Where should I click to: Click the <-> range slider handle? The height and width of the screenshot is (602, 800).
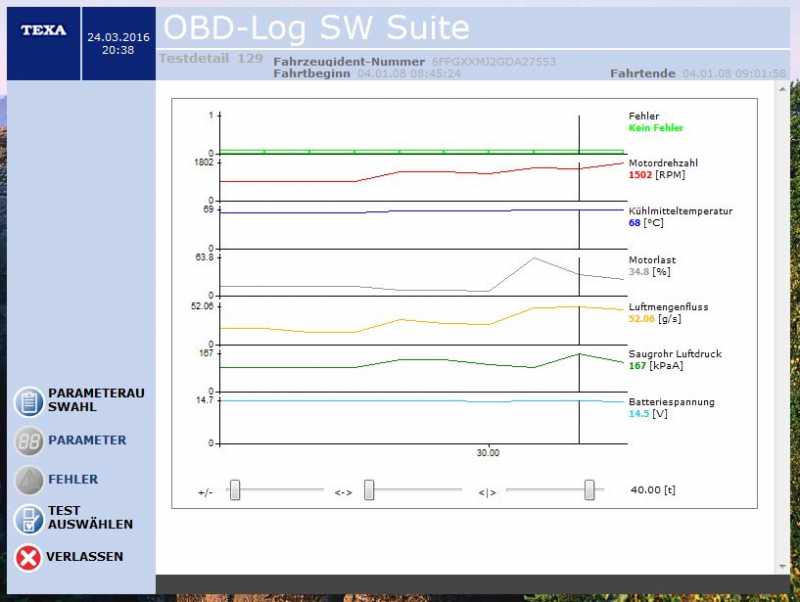click(x=369, y=490)
